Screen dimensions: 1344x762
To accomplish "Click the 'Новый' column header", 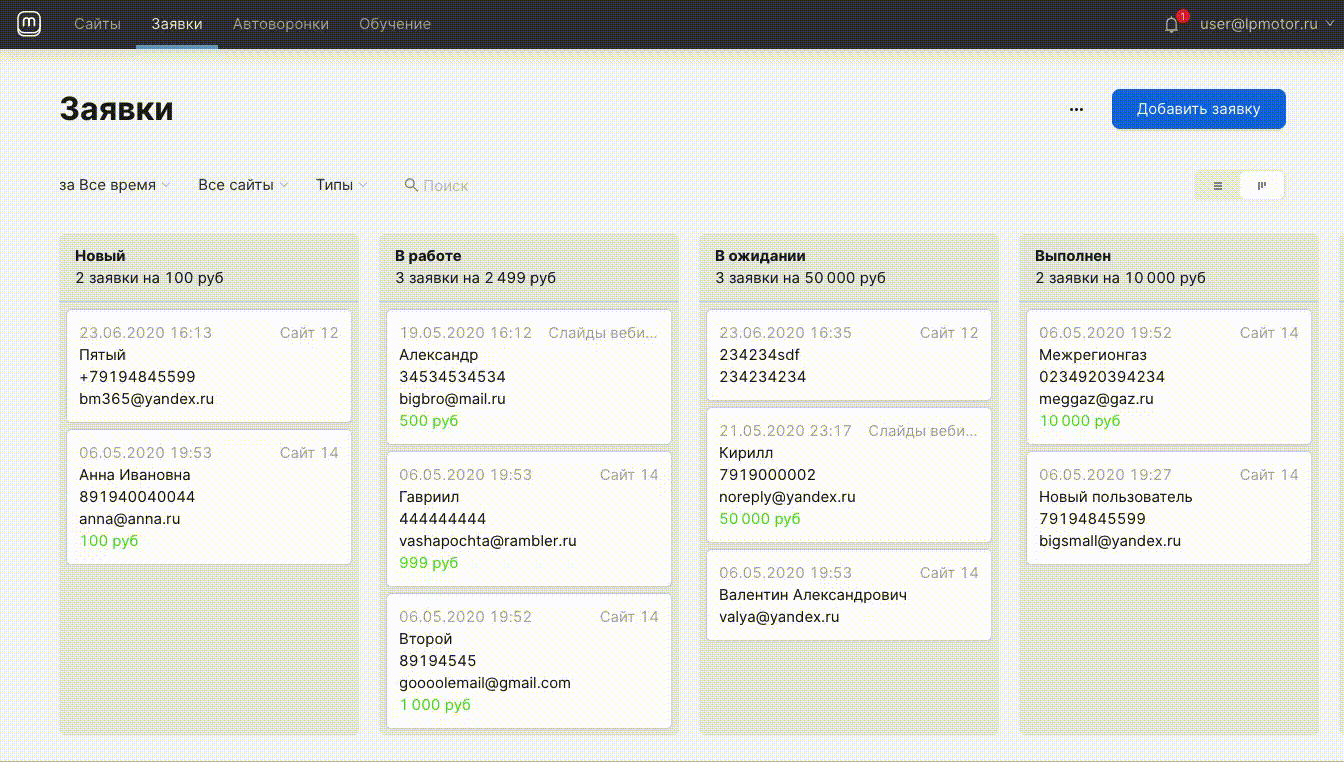I will [x=100, y=256].
